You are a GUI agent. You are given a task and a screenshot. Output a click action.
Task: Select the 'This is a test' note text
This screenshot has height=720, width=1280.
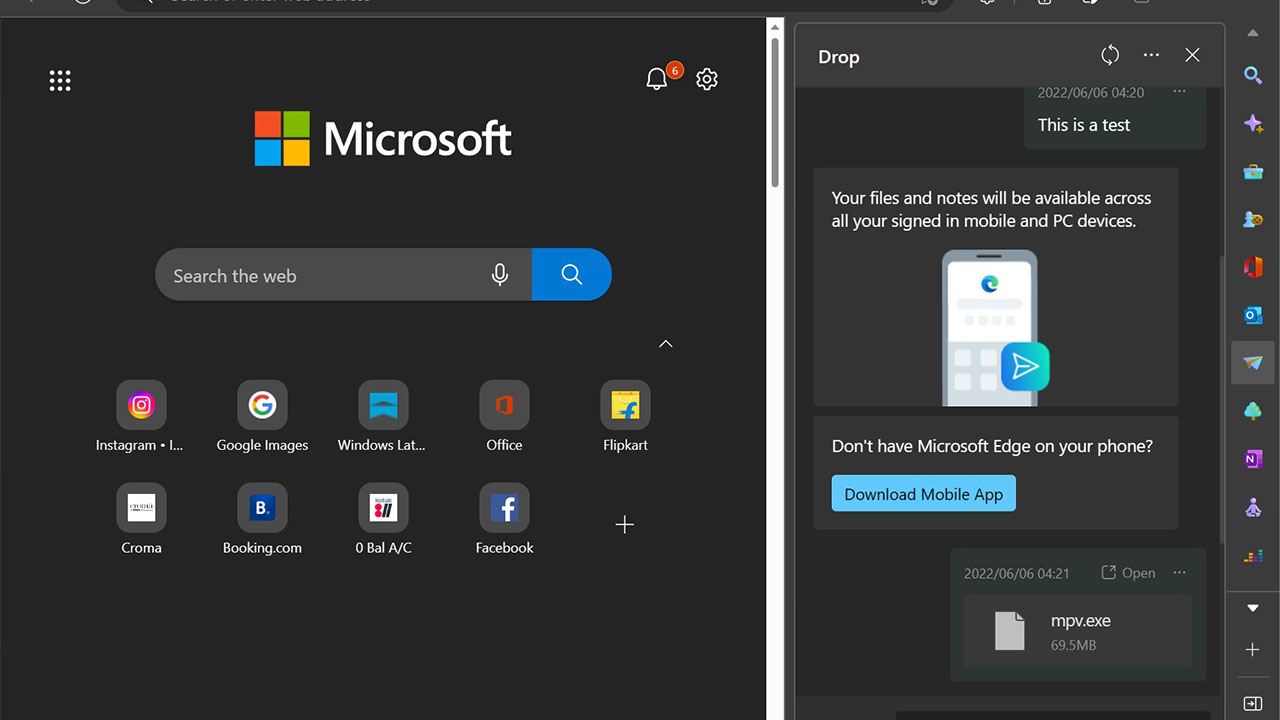(x=1084, y=125)
